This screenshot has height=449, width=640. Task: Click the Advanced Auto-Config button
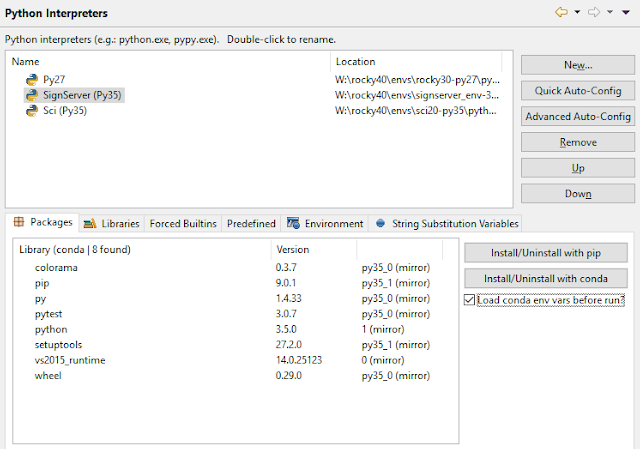578,116
